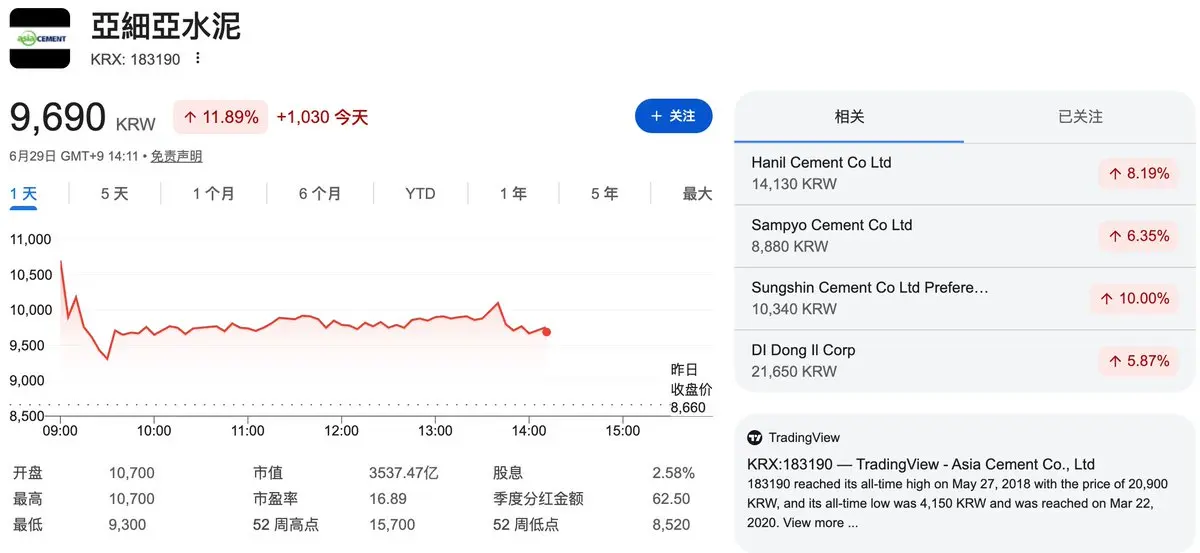Click the 開盤 value 10,700 next to 开盘
1200x553 pixels.
132,473
